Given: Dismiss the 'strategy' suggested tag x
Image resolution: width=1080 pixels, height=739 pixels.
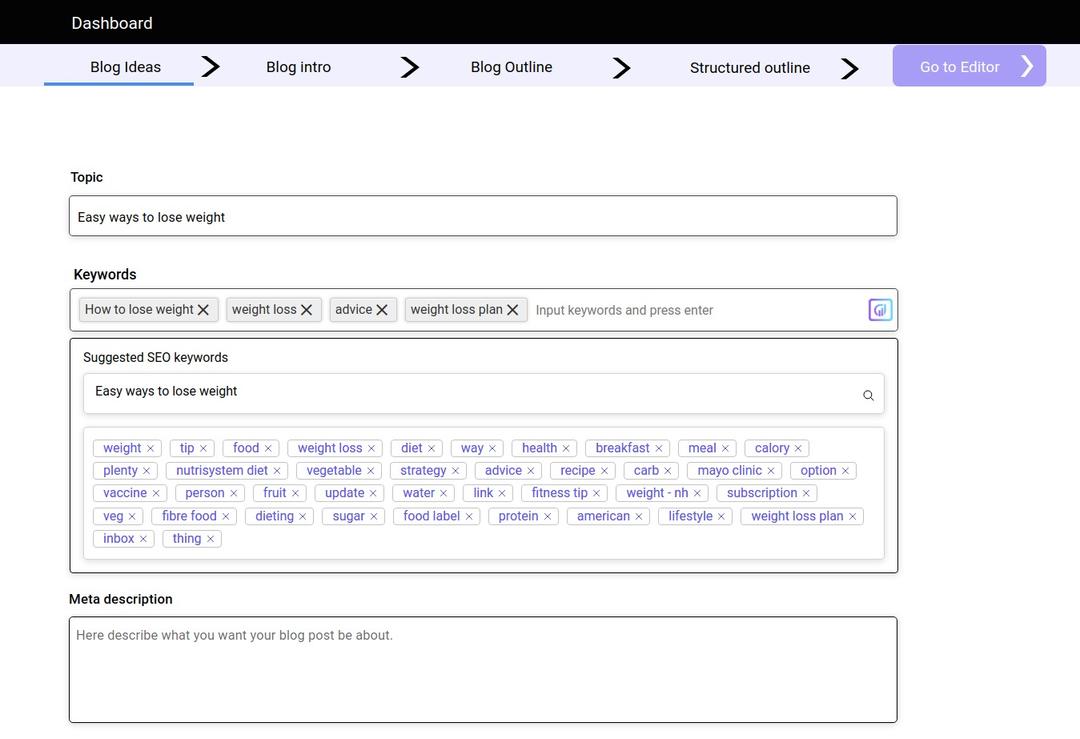Looking at the screenshot, I should point(455,471).
